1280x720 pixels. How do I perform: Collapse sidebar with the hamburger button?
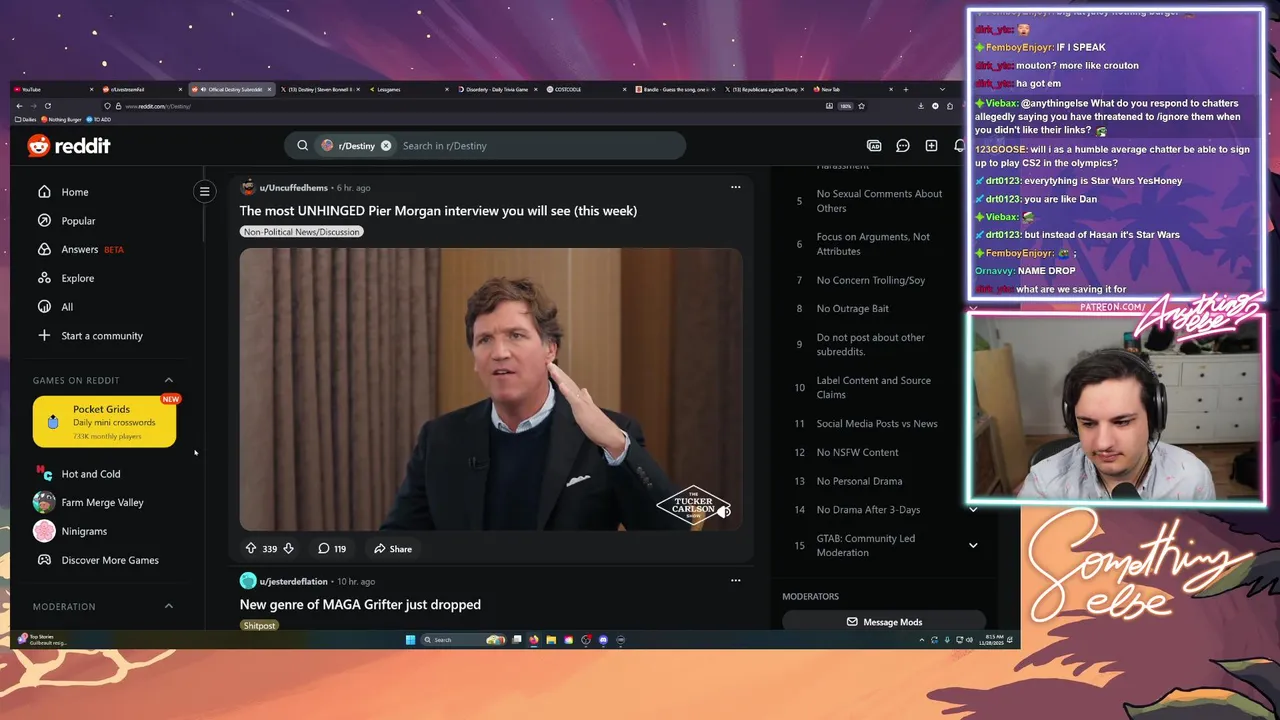click(204, 191)
